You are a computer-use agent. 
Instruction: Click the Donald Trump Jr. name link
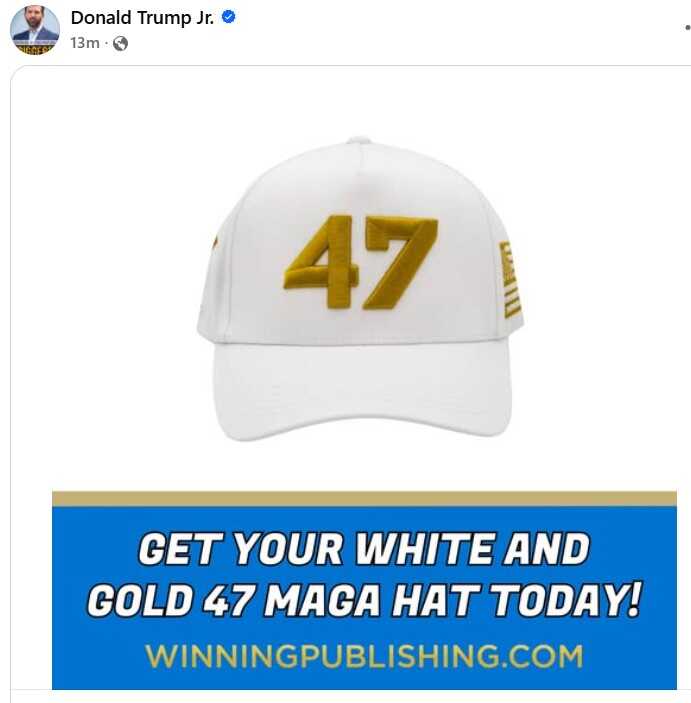pos(142,18)
